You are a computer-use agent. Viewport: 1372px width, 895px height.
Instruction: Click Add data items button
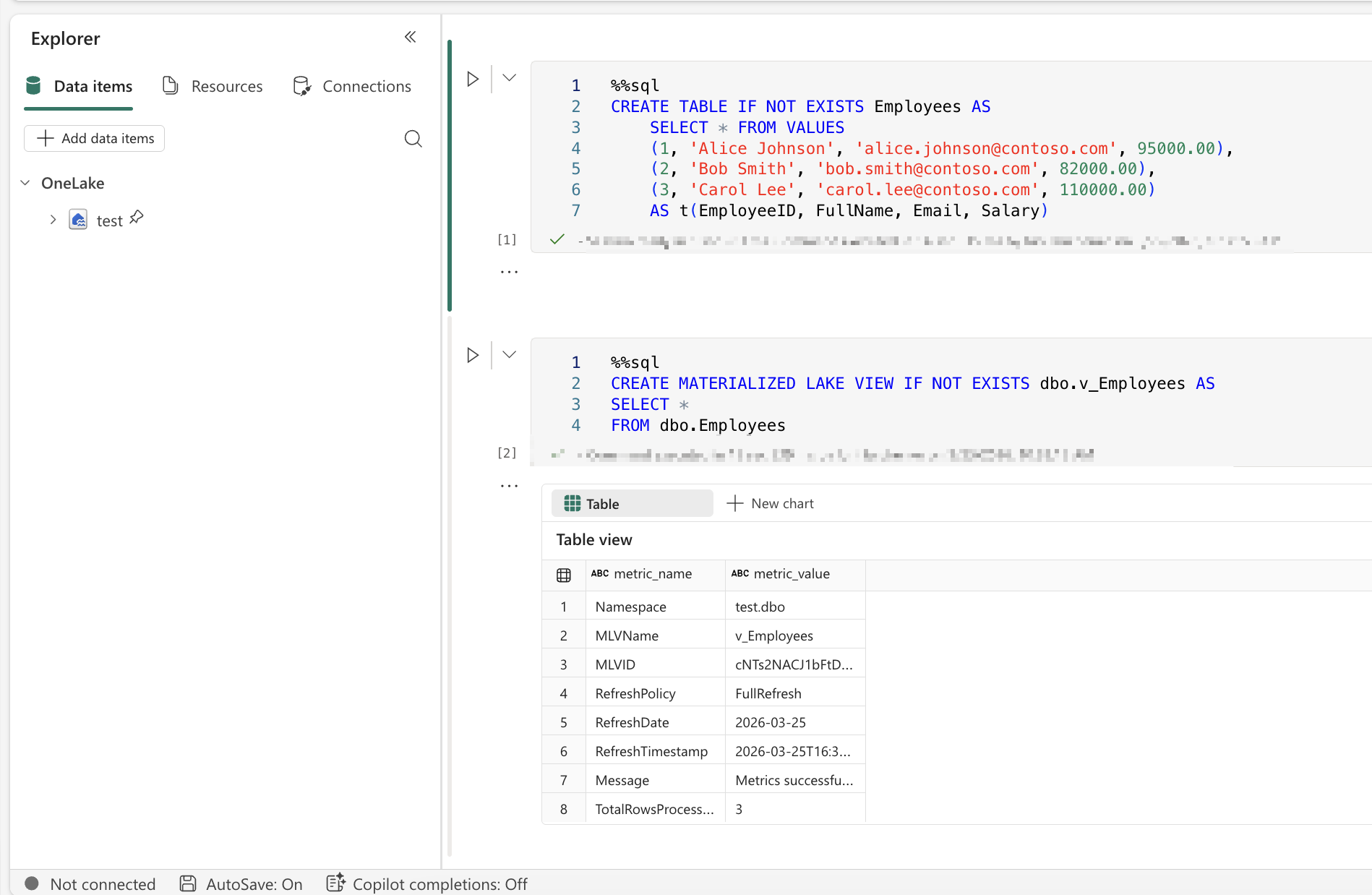click(x=95, y=138)
